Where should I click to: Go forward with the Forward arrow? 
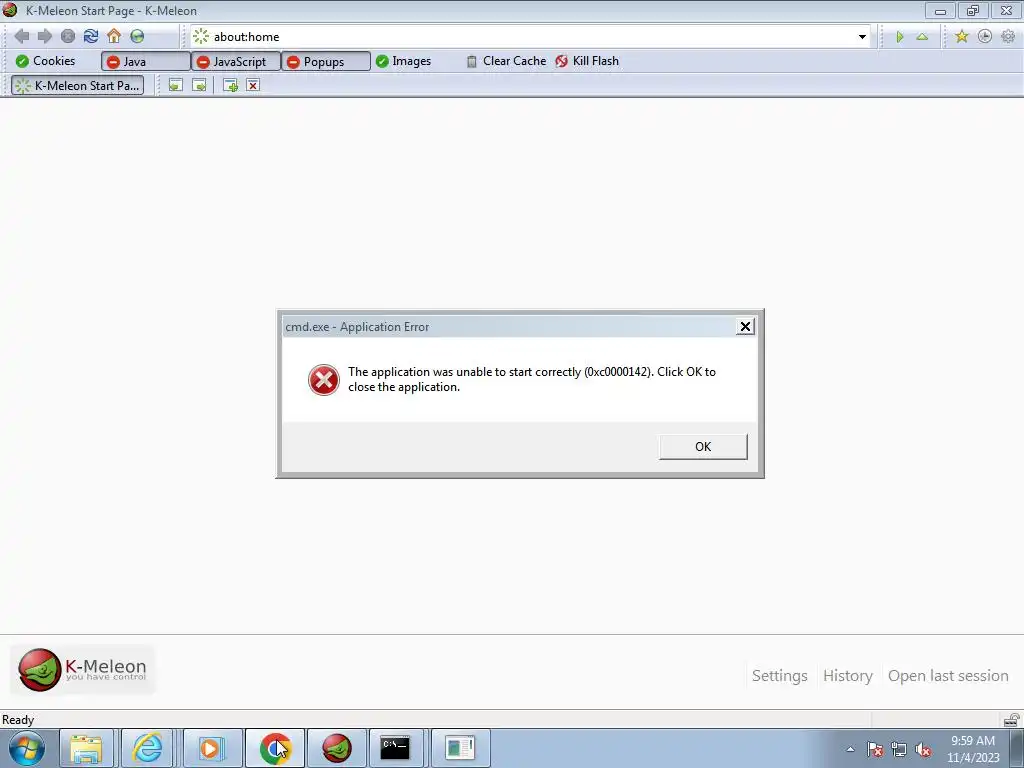pos(44,36)
